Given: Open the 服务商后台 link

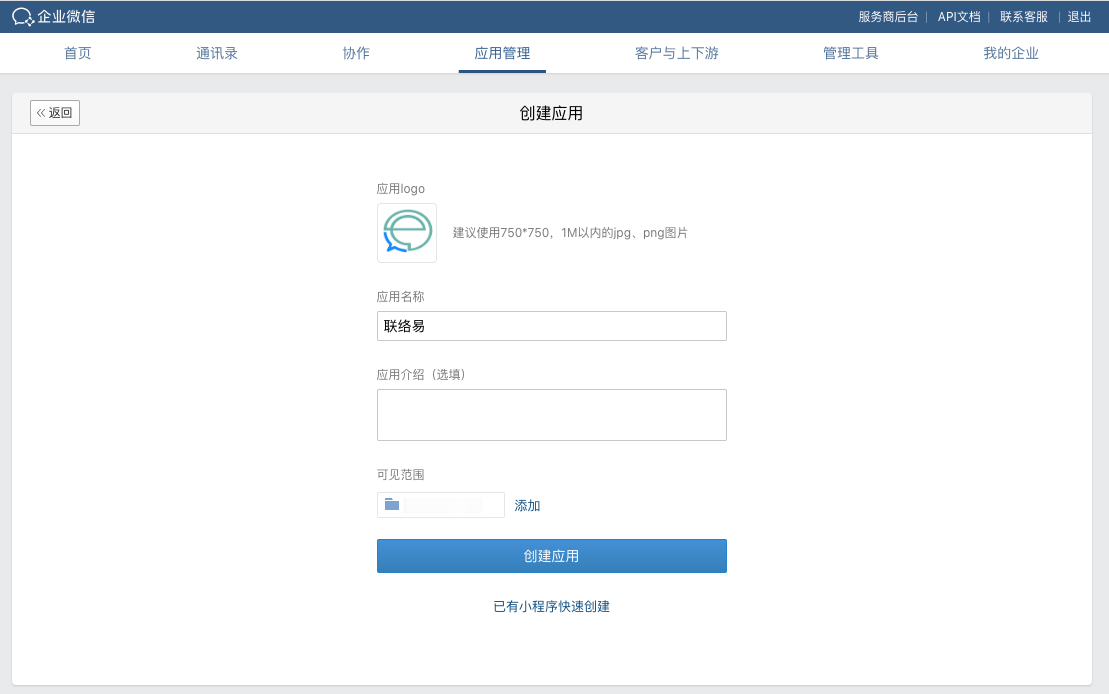Looking at the screenshot, I should (888, 16).
